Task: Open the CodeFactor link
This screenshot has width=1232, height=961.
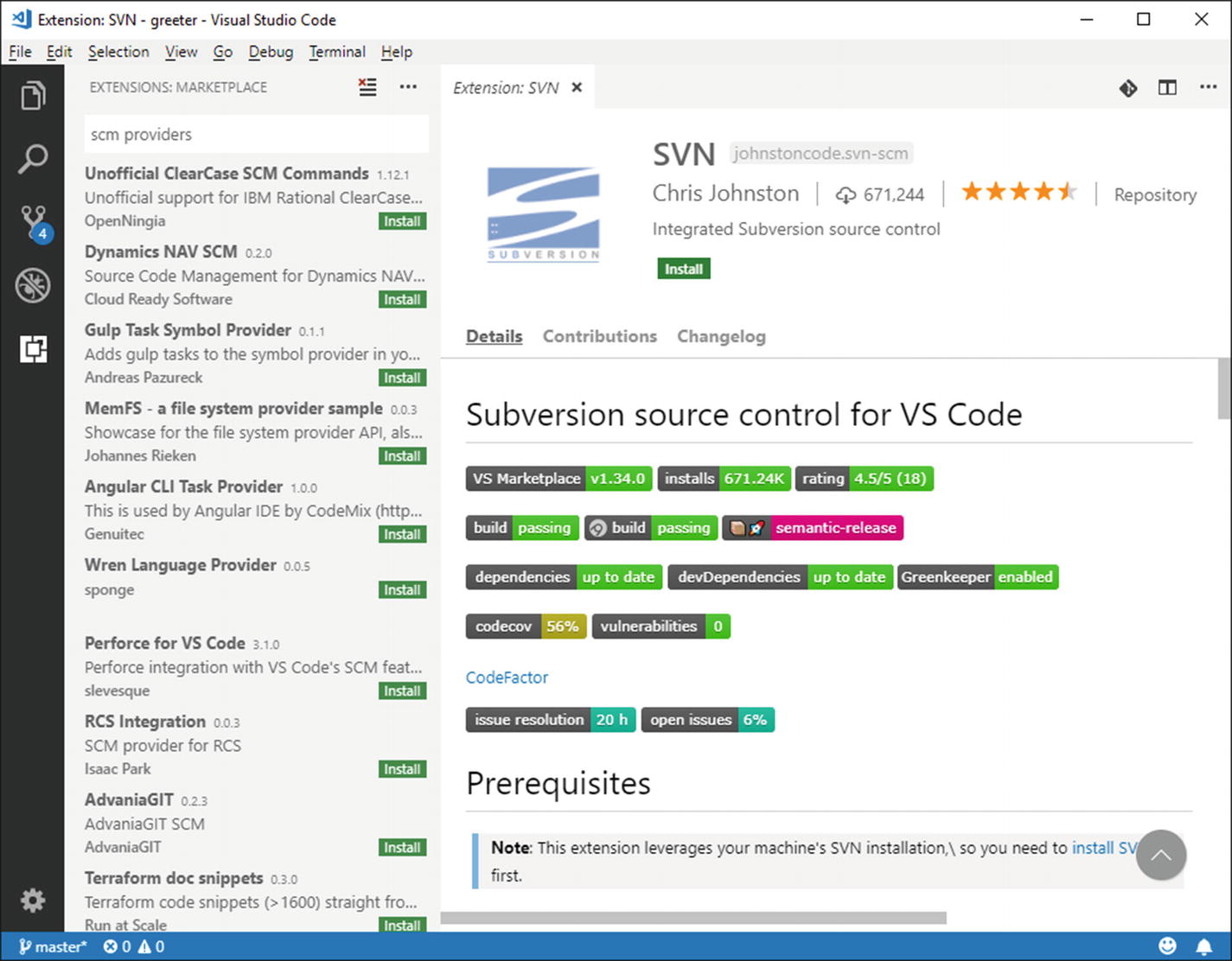Action: [507, 678]
